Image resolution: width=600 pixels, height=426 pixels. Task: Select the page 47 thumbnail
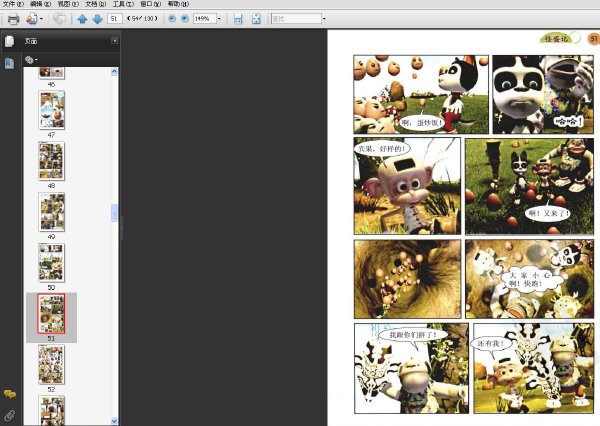pos(52,110)
